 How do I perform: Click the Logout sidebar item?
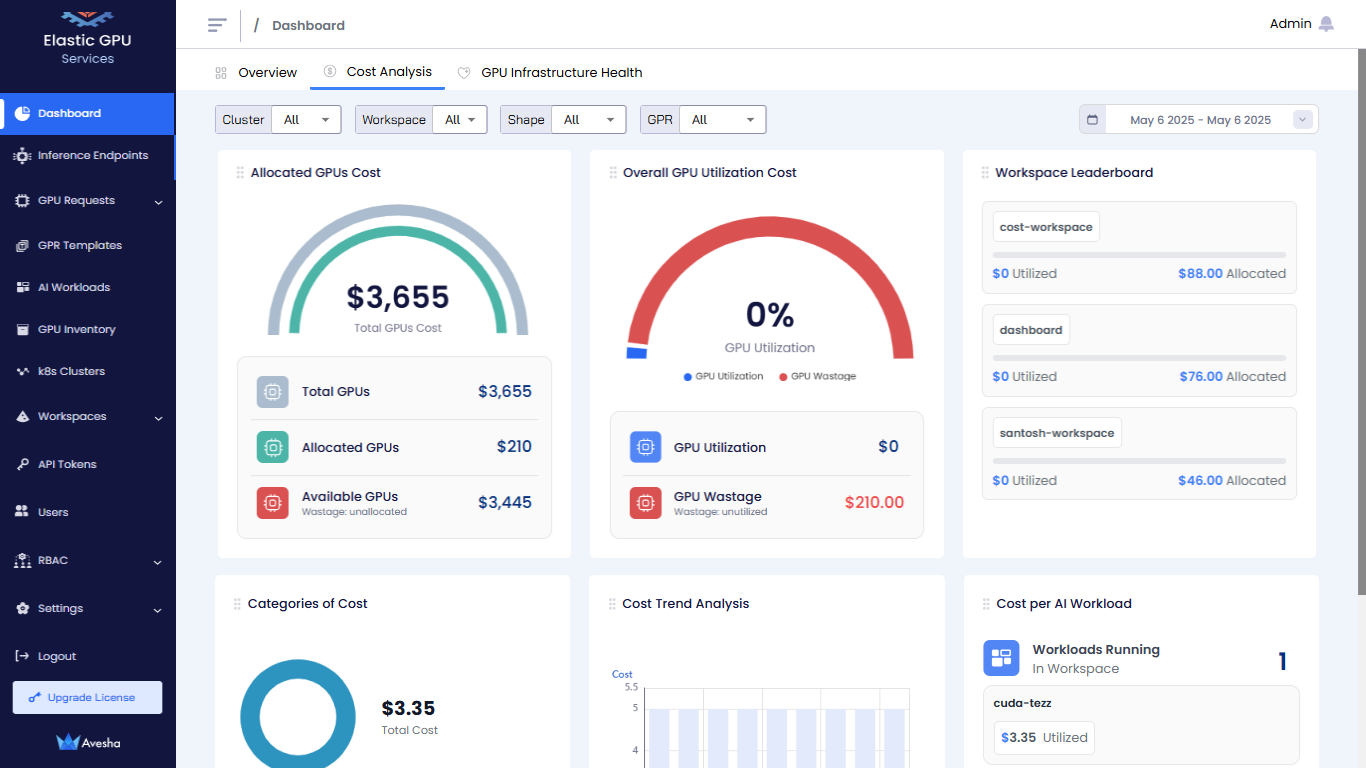[x=57, y=656]
